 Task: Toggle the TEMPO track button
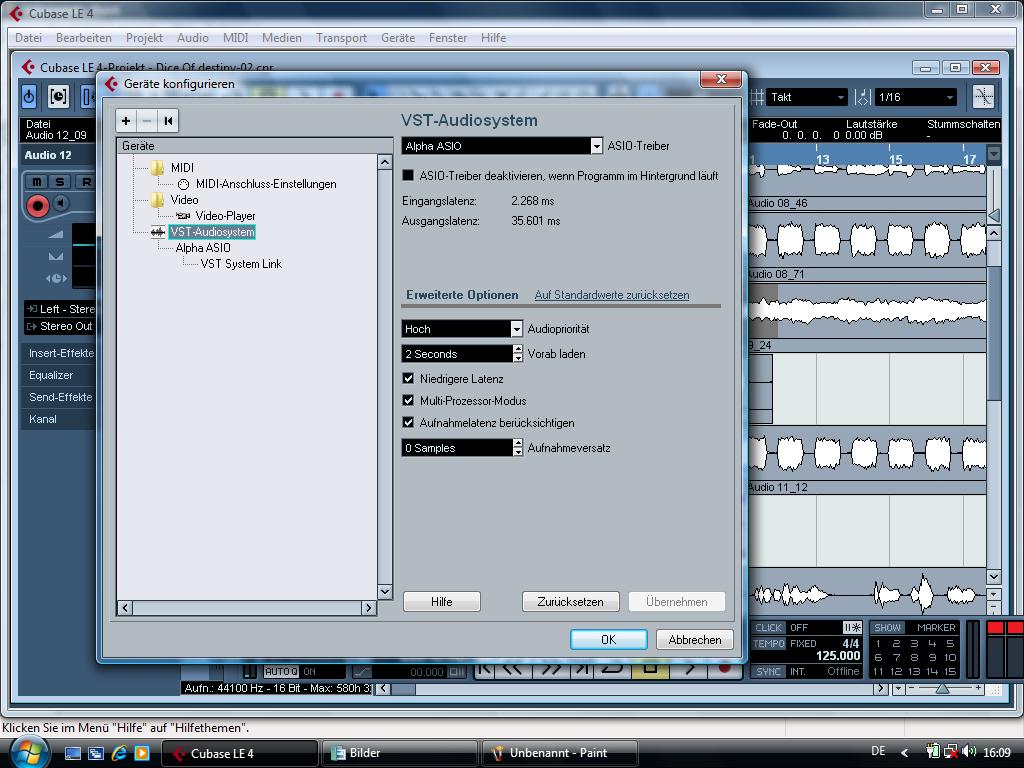click(768, 644)
